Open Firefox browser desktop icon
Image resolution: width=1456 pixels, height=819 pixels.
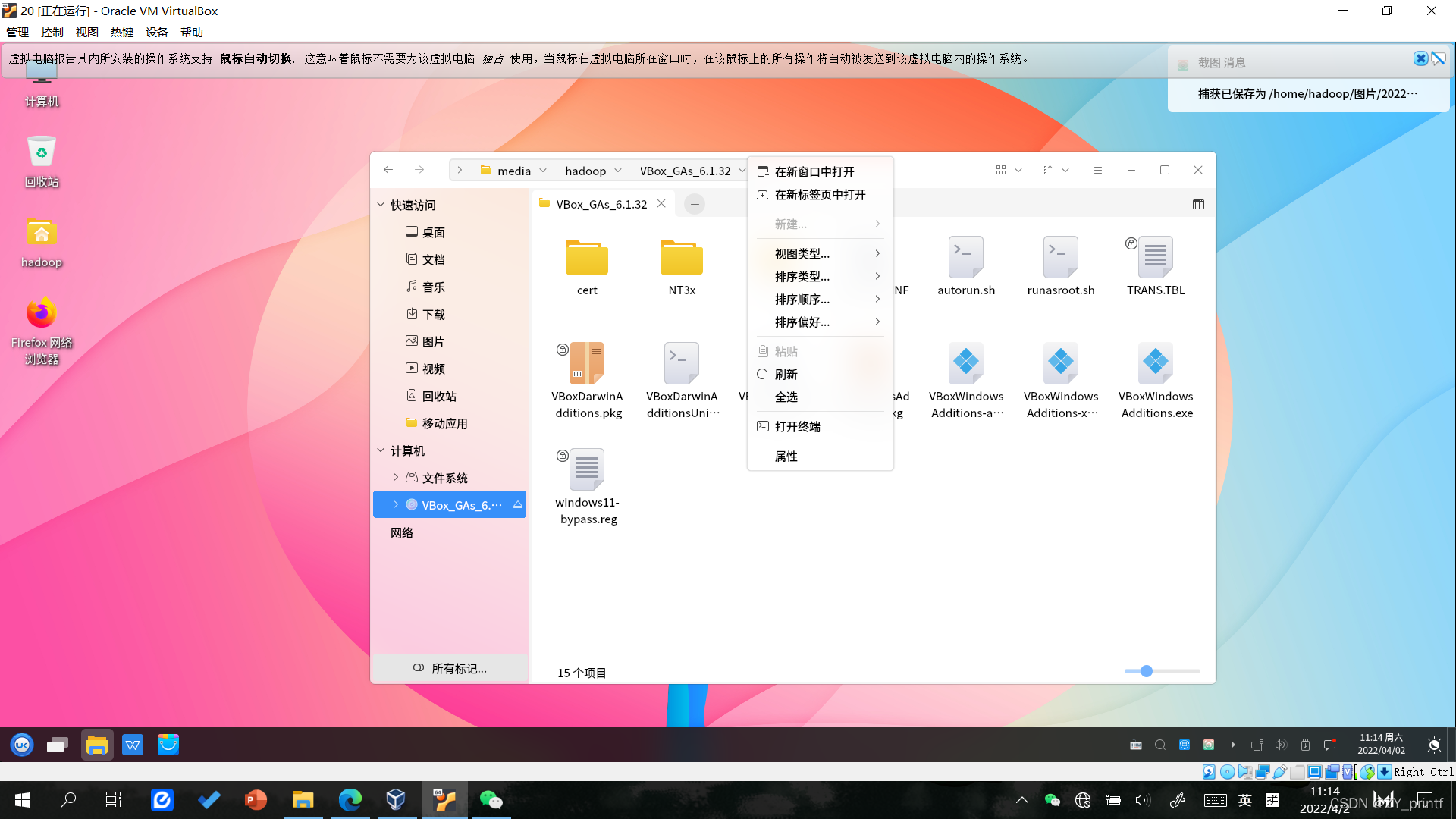point(42,313)
